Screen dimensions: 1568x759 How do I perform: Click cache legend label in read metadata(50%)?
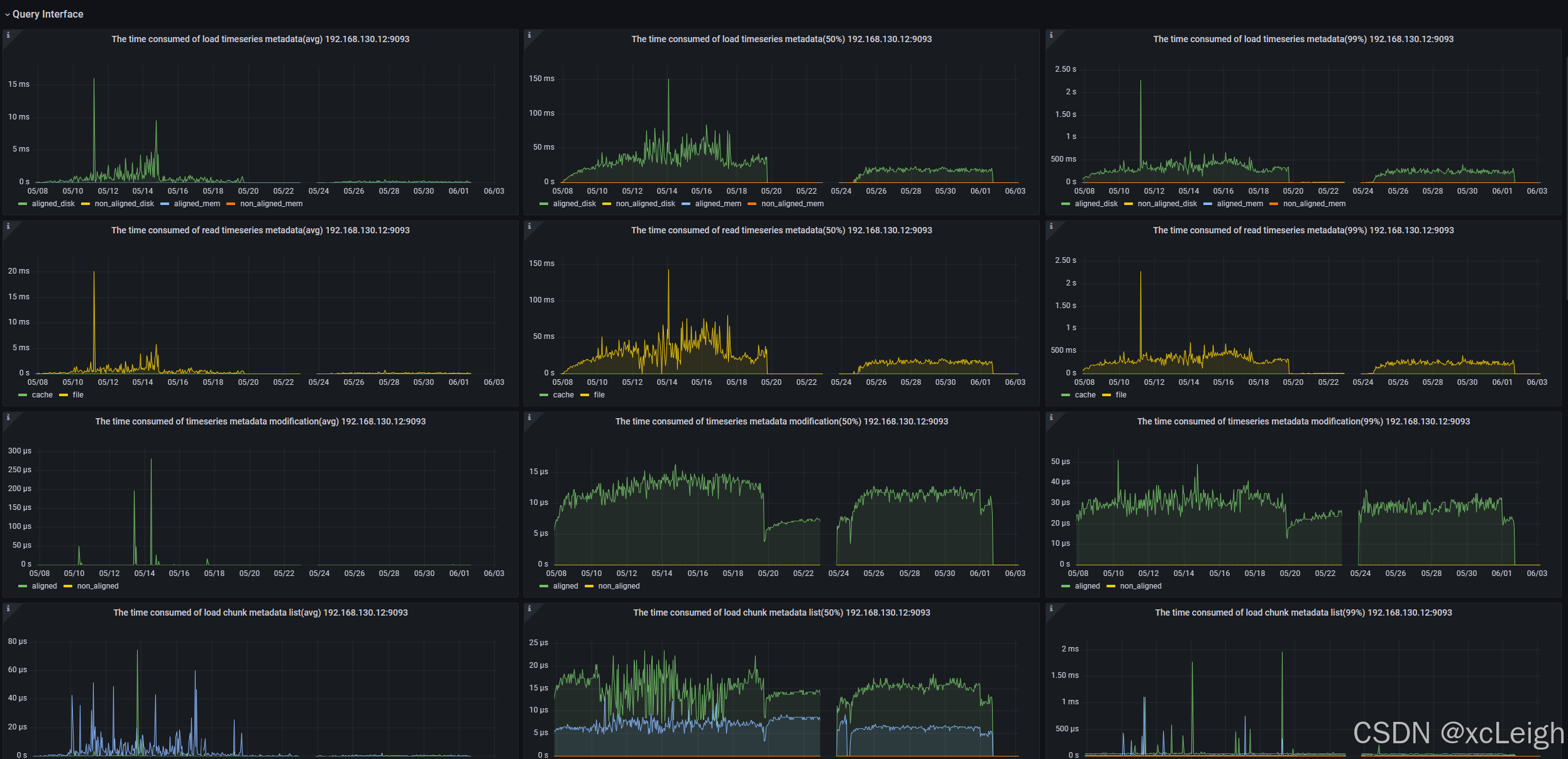[563, 395]
